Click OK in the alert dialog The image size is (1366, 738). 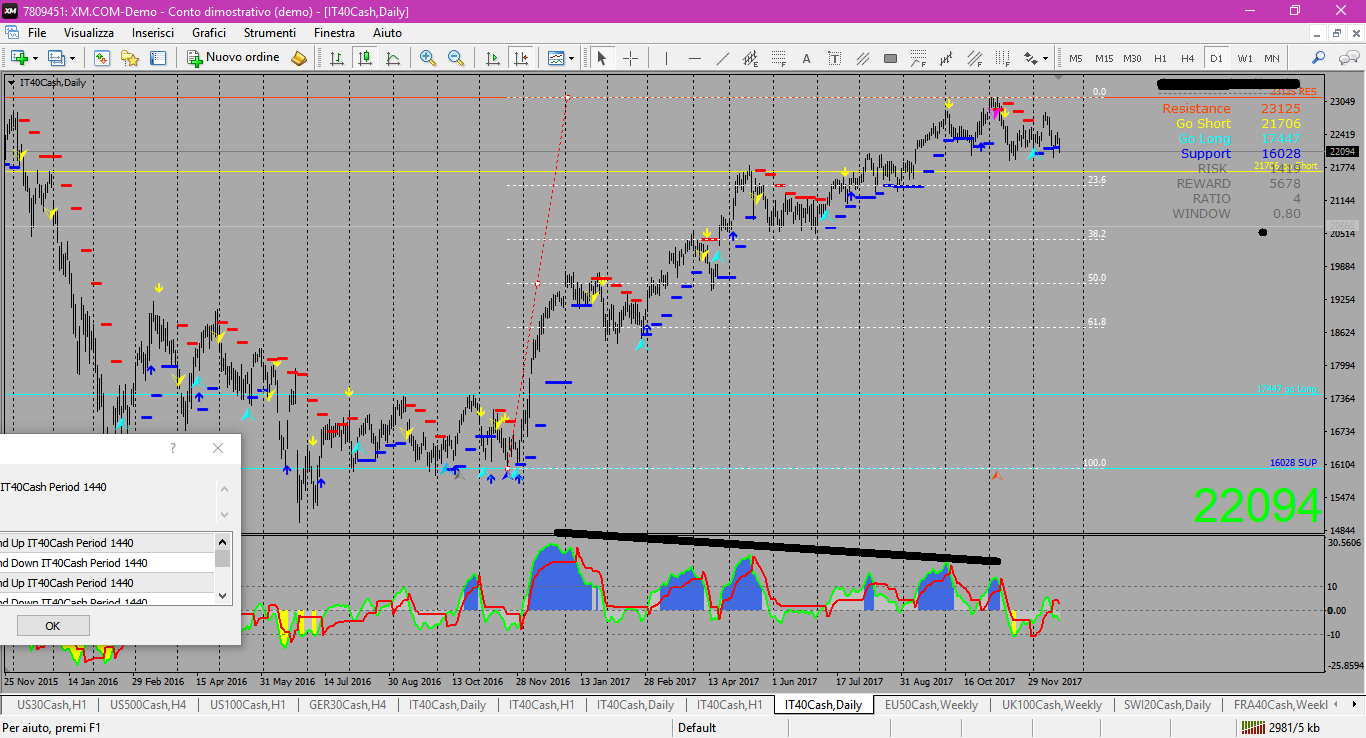53,625
